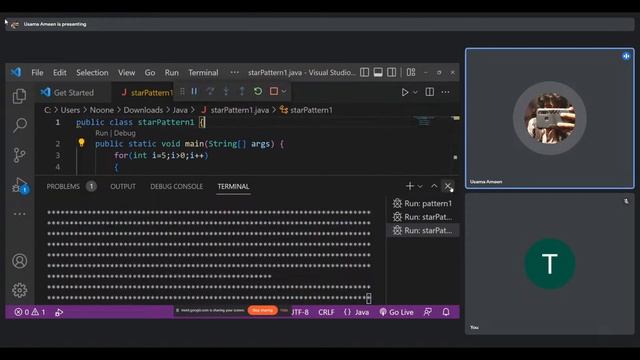This screenshot has width=640, height=360.
Task: Click the Debug CodeLens link
Action: [x=124, y=133]
